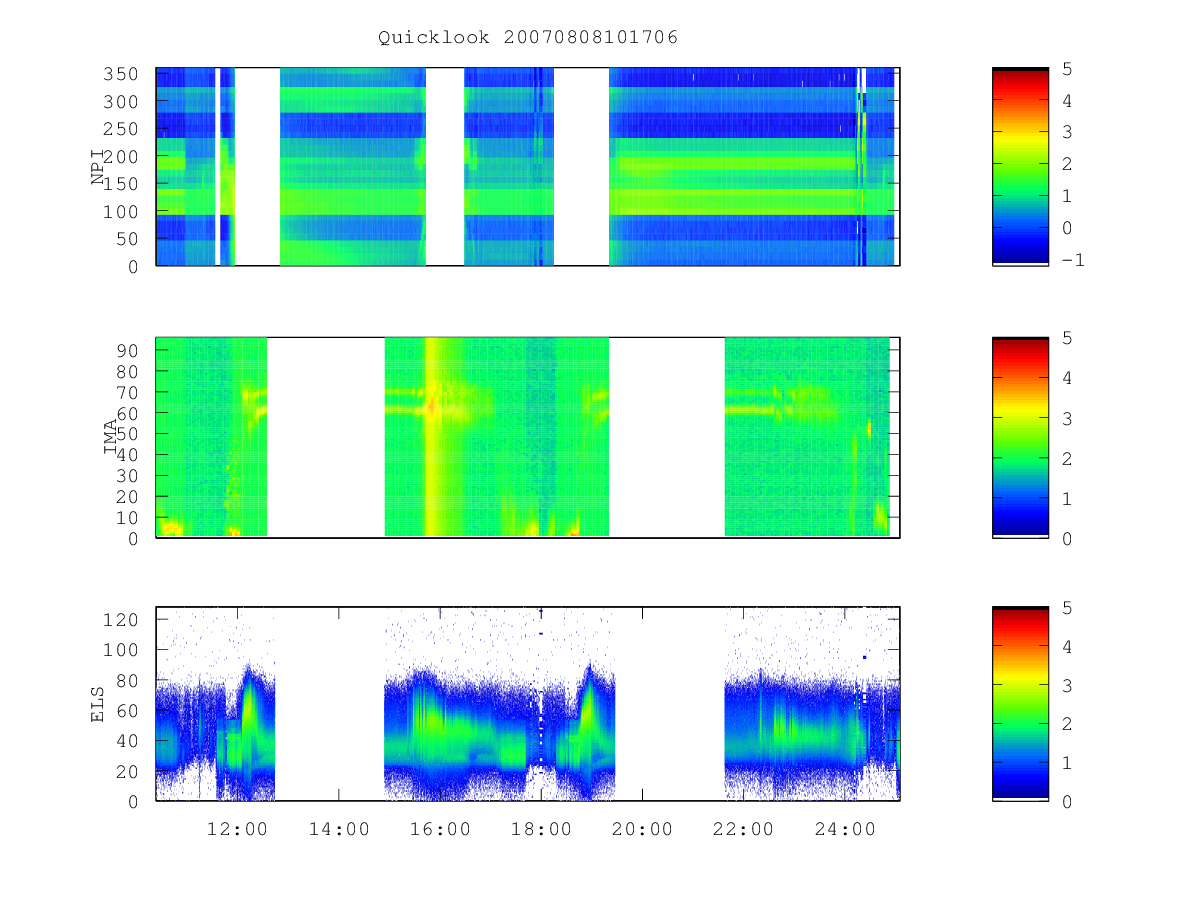1200x900 pixels.
Task: Click the NPI axis label
Action: pyautogui.click(x=98, y=167)
